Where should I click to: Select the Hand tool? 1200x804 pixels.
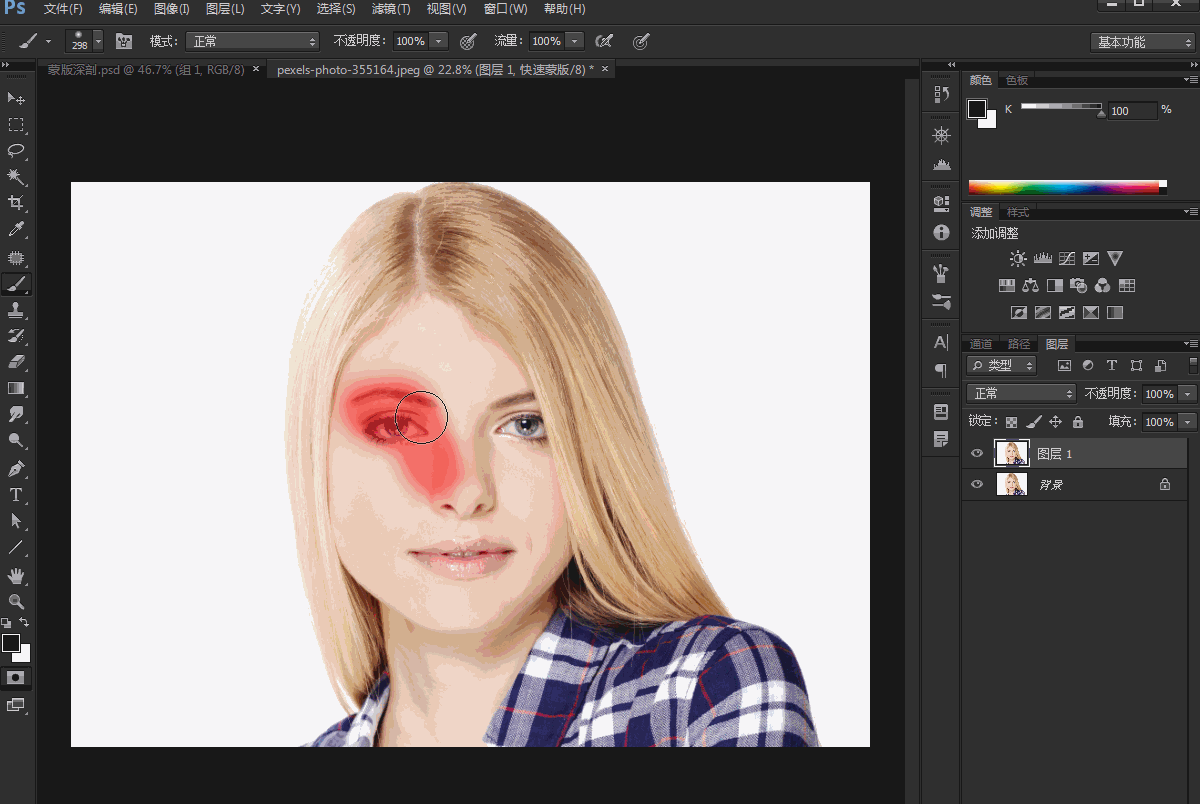[x=16, y=575]
